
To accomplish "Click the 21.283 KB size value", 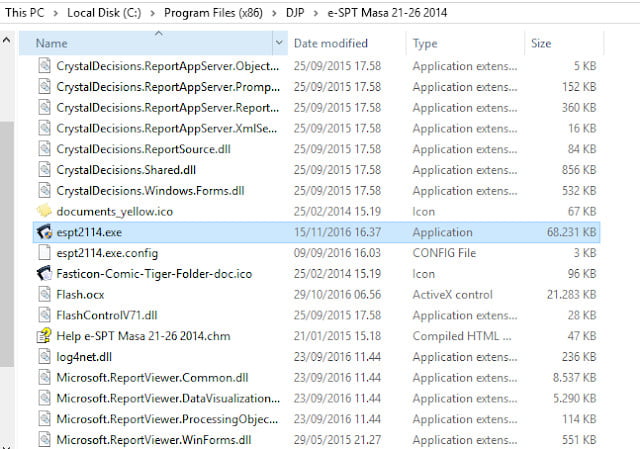I will tap(571, 295).
